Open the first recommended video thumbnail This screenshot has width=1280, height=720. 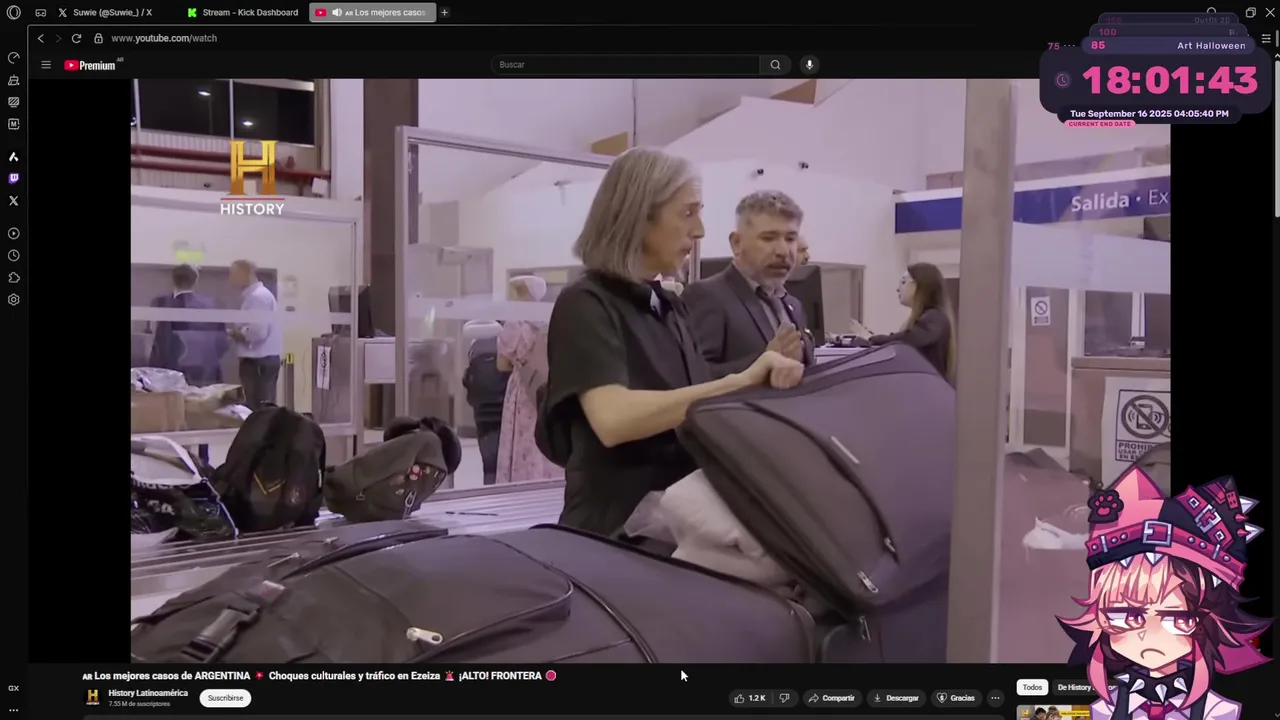[1053, 713]
